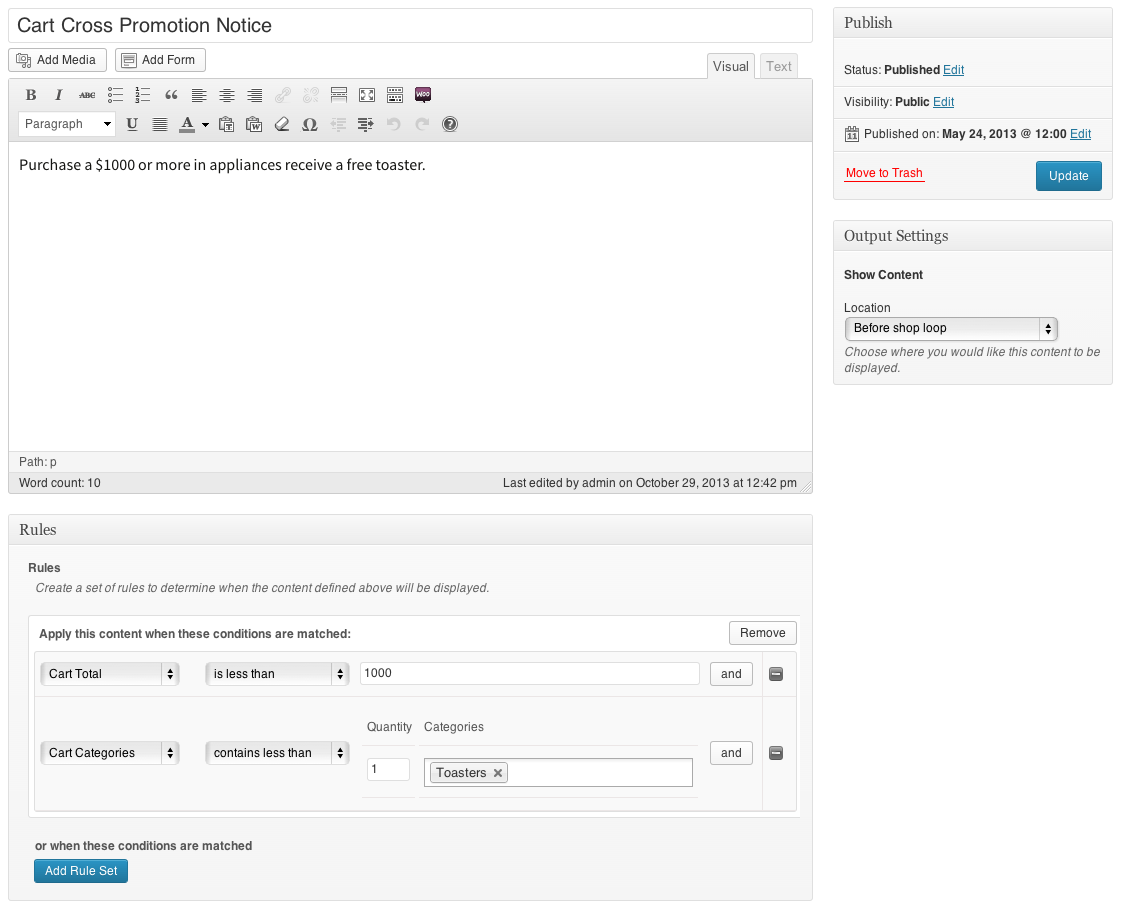
Task: Edit the Published on date
Action: tap(1080, 134)
